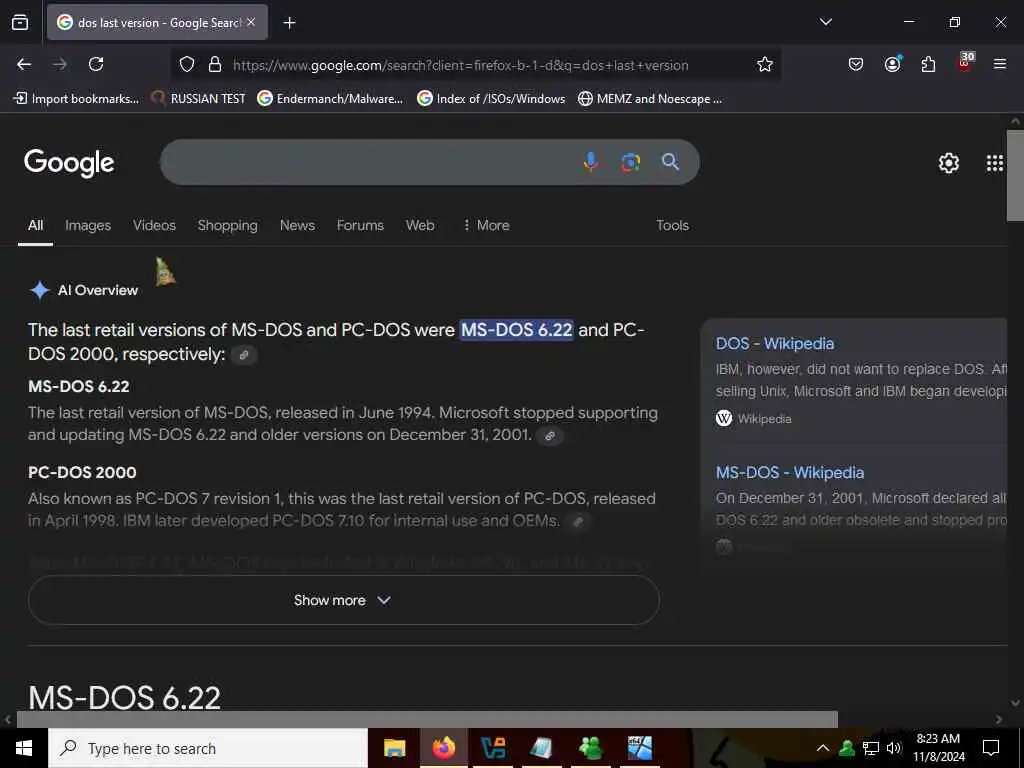Open the Pocket save icon

[x=856, y=64]
